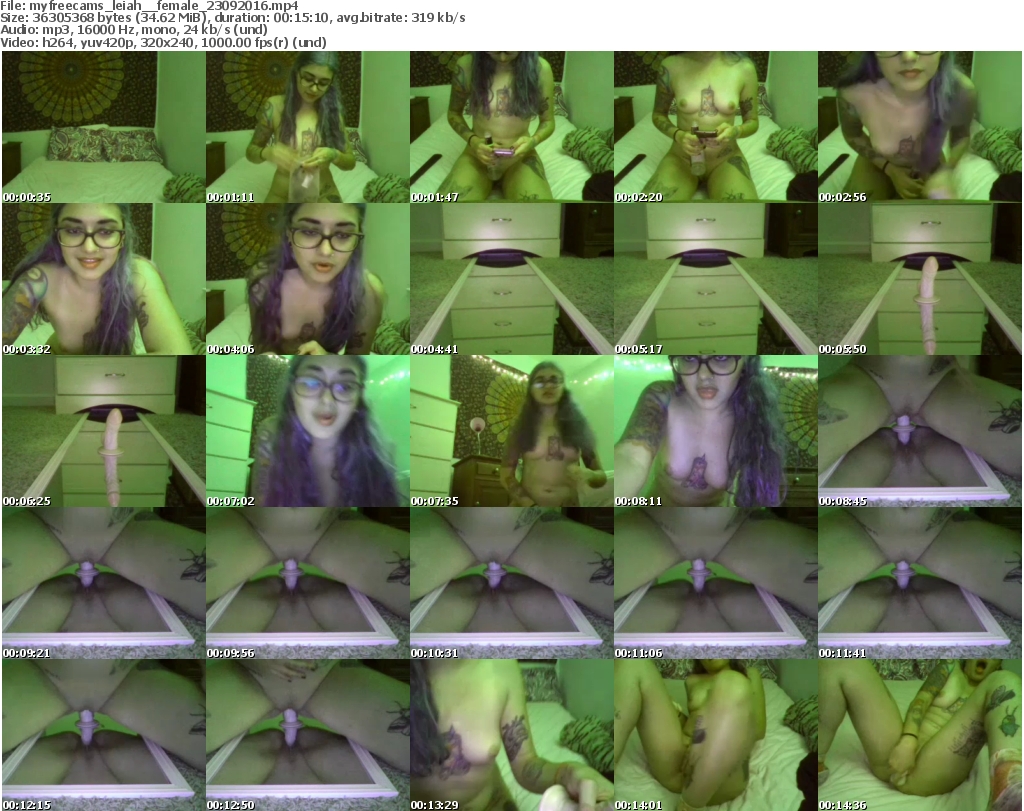Pick the frame stamped 00:07:02
This screenshot has width=1024, height=811.
(x=308, y=431)
